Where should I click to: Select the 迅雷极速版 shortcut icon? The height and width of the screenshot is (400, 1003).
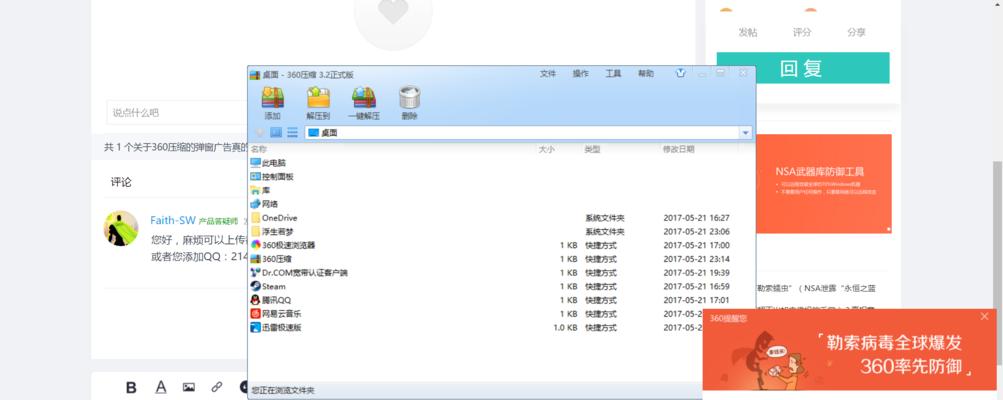coord(256,328)
